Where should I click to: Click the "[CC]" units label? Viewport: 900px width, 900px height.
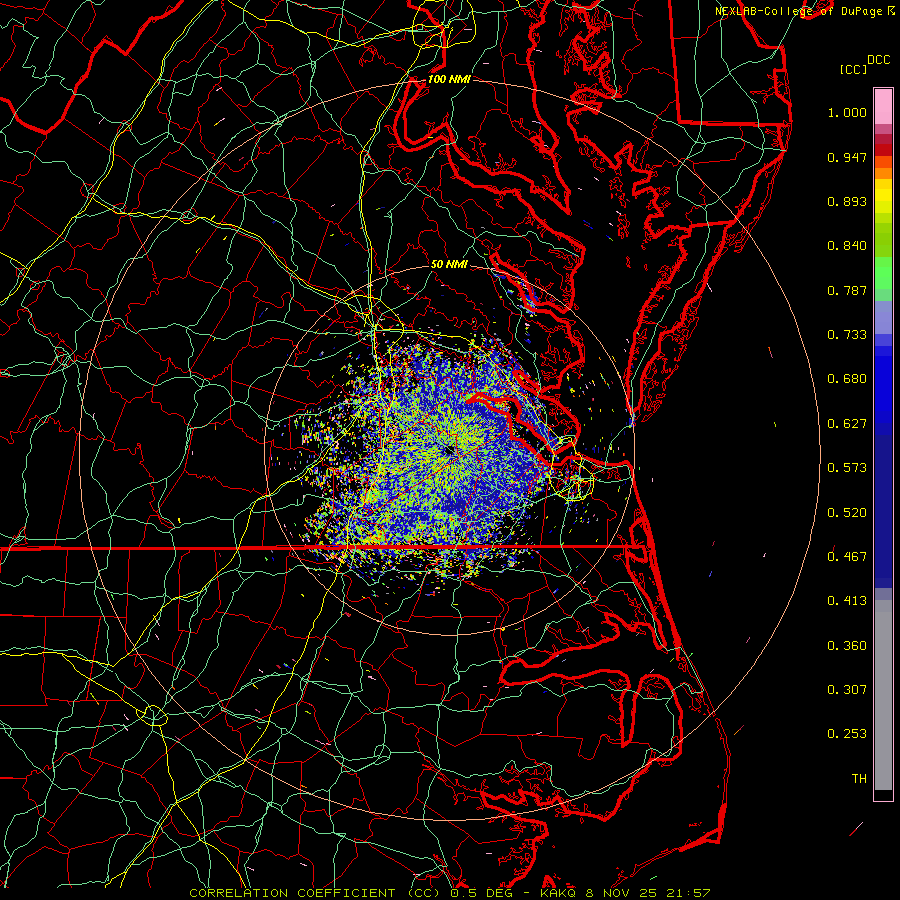click(x=854, y=69)
